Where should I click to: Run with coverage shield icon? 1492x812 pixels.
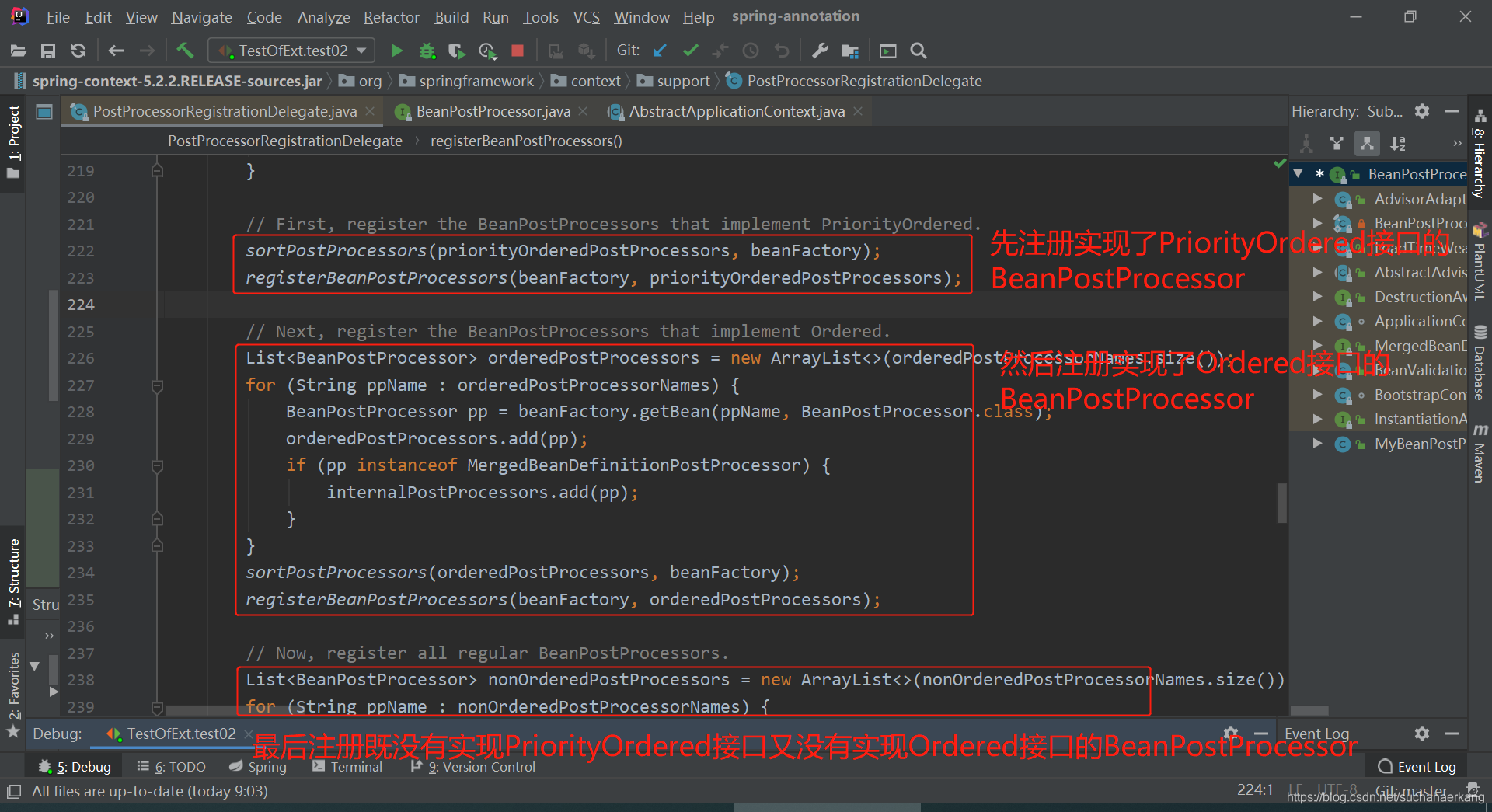coord(457,51)
